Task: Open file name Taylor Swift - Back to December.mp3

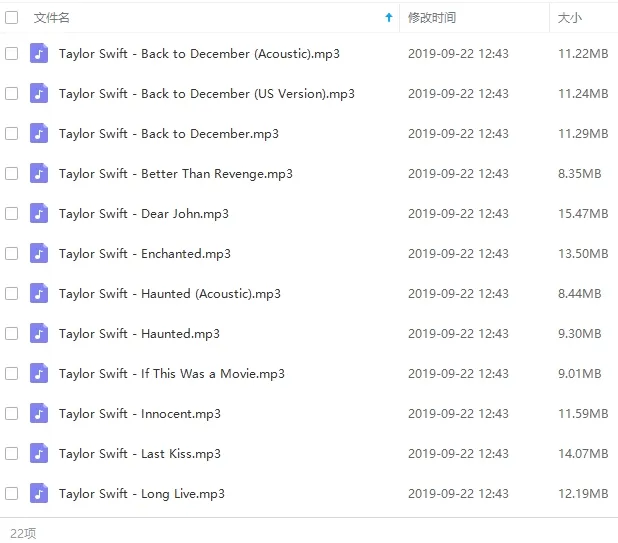Action: point(169,134)
